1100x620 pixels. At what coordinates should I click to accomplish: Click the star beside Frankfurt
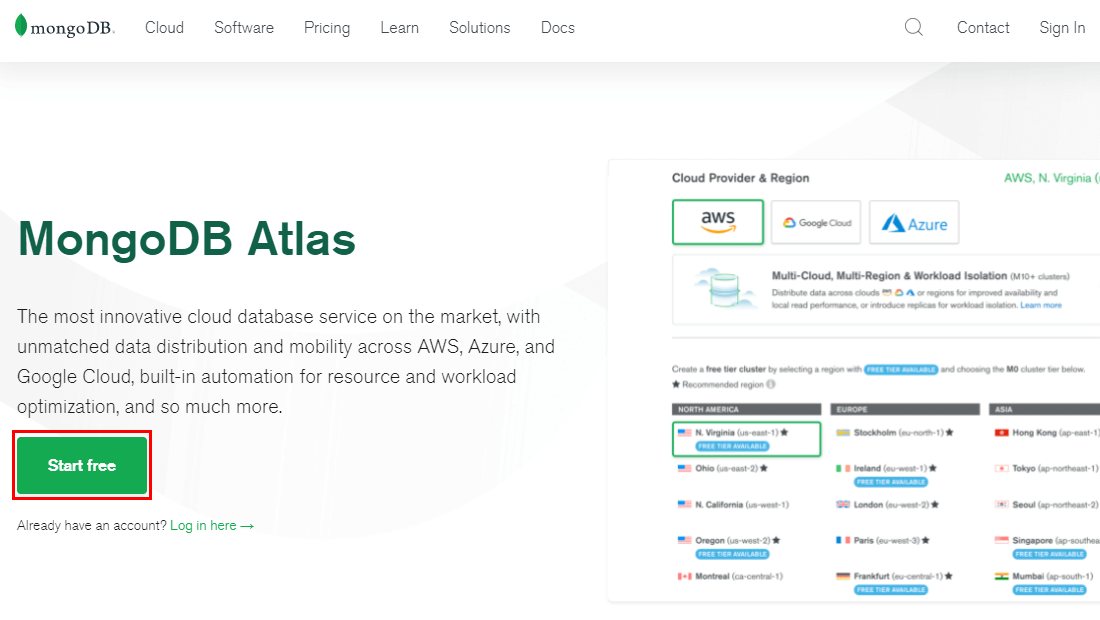(x=948, y=577)
